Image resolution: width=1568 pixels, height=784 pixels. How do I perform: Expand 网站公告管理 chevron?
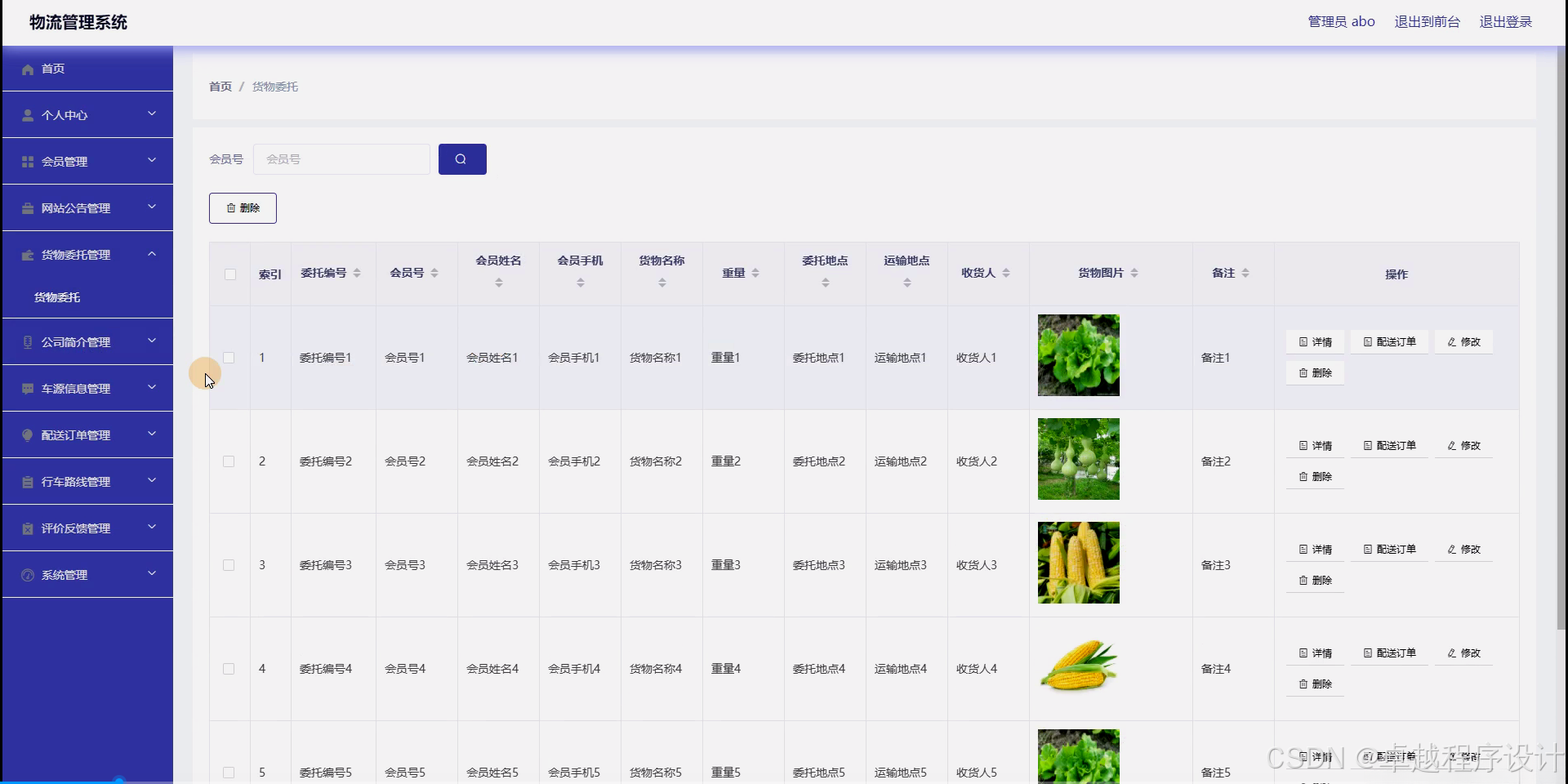[x=152, y=207]
